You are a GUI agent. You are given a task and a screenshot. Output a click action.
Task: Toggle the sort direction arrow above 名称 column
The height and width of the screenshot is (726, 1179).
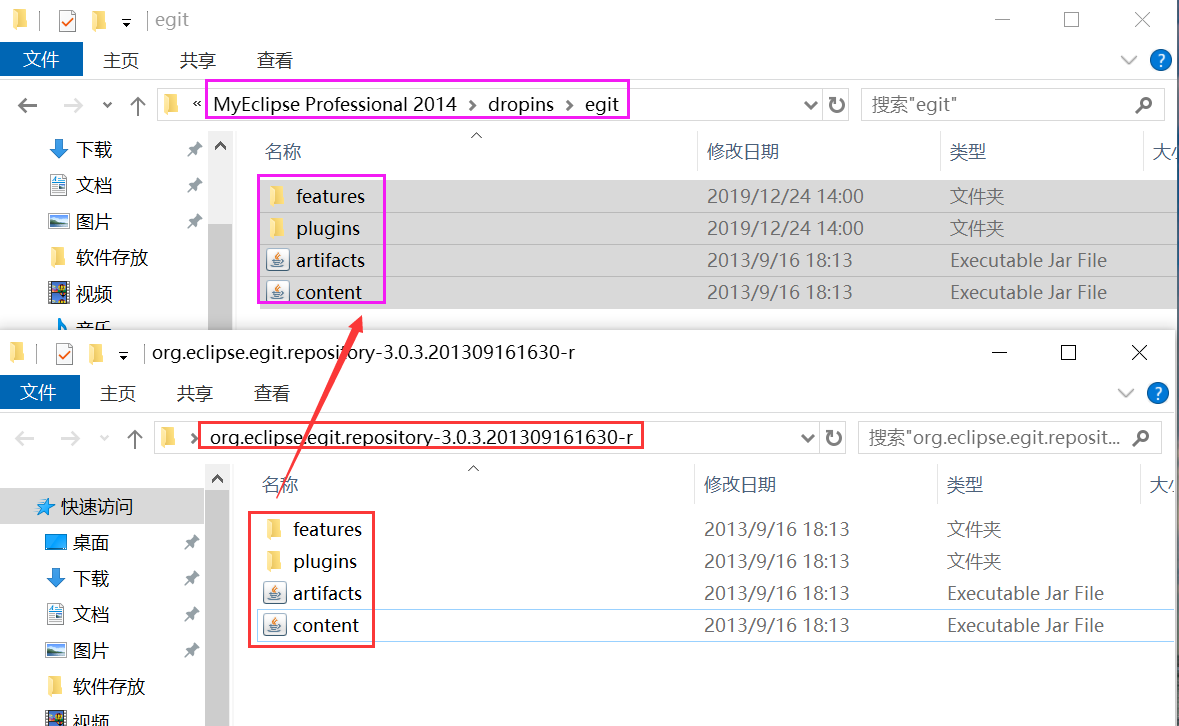[x=476, y=134]
